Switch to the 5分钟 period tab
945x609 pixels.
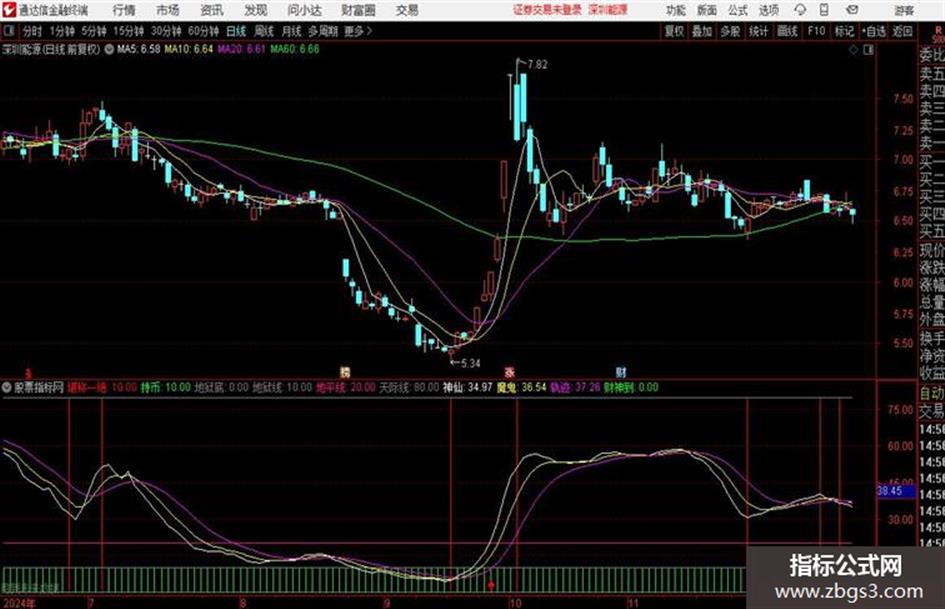pos(93,31)
